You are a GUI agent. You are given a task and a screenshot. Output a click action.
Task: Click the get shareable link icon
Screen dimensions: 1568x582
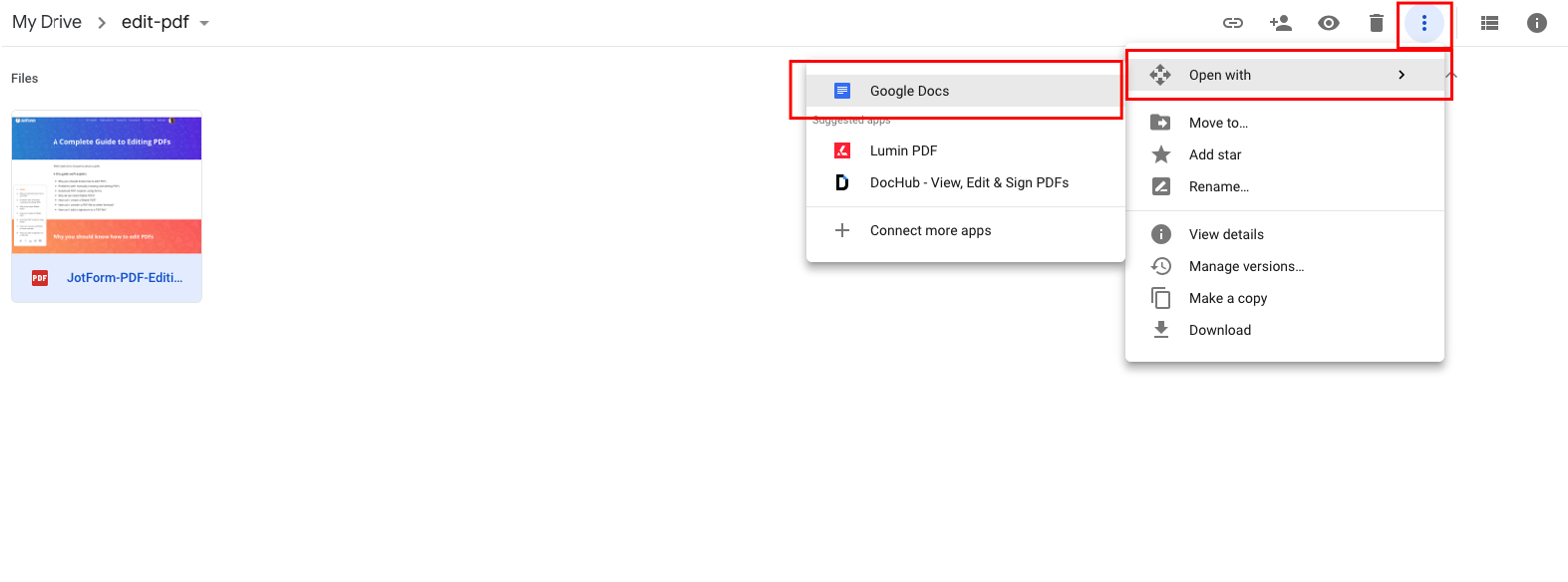tap(1233, 23)
